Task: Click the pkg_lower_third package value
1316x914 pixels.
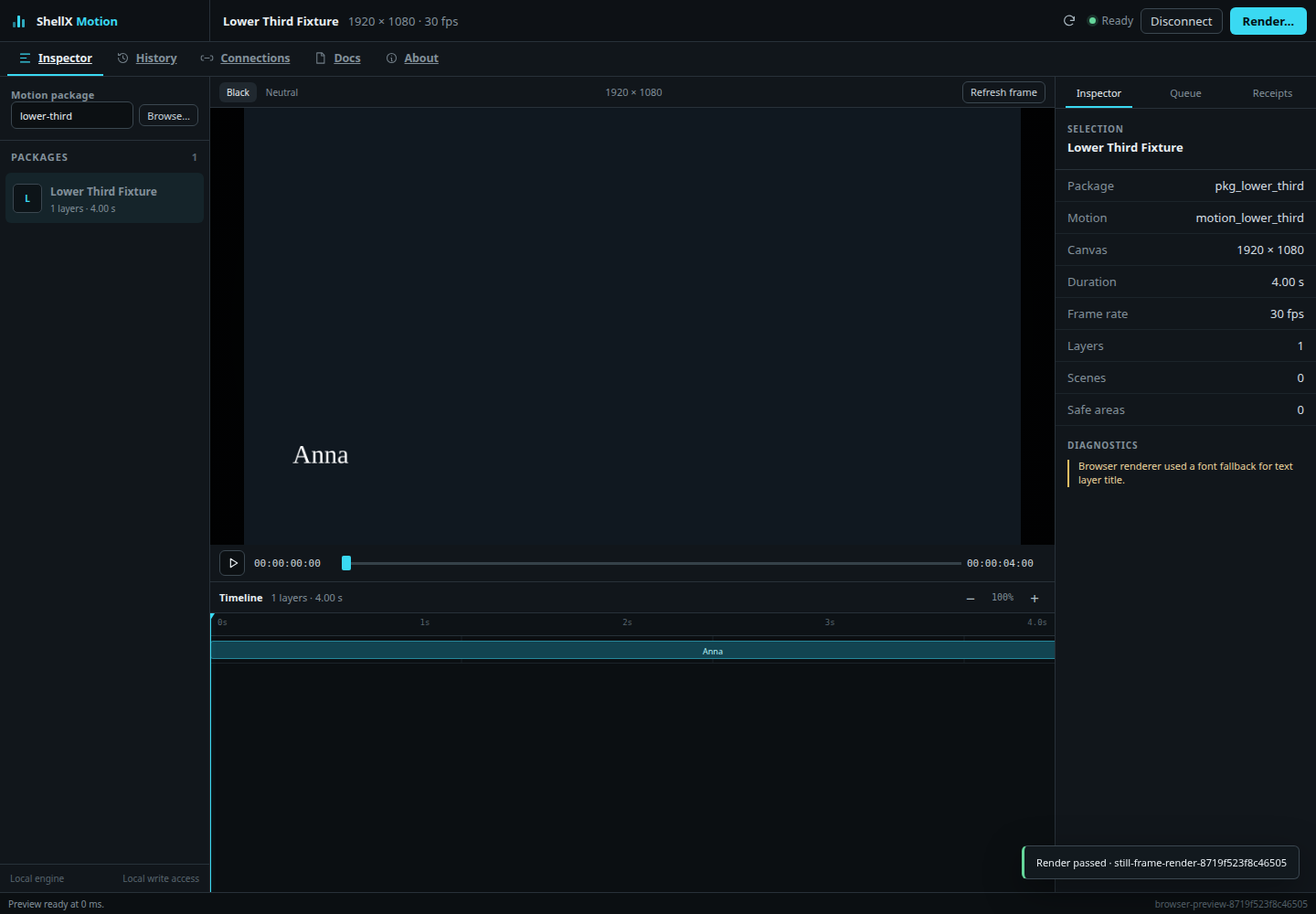Action: (1258, 186)
